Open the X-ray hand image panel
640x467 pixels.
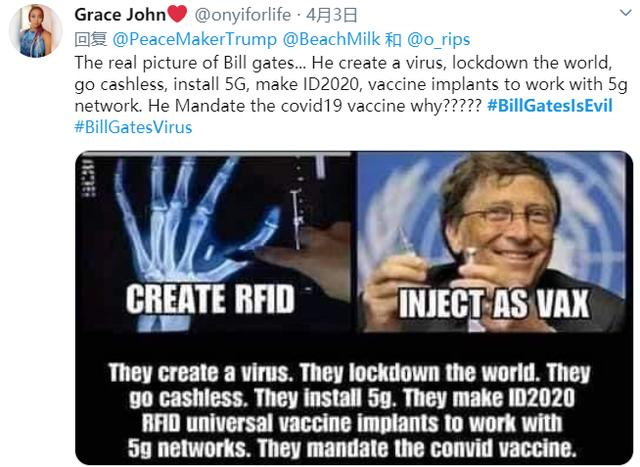point(213,242)
